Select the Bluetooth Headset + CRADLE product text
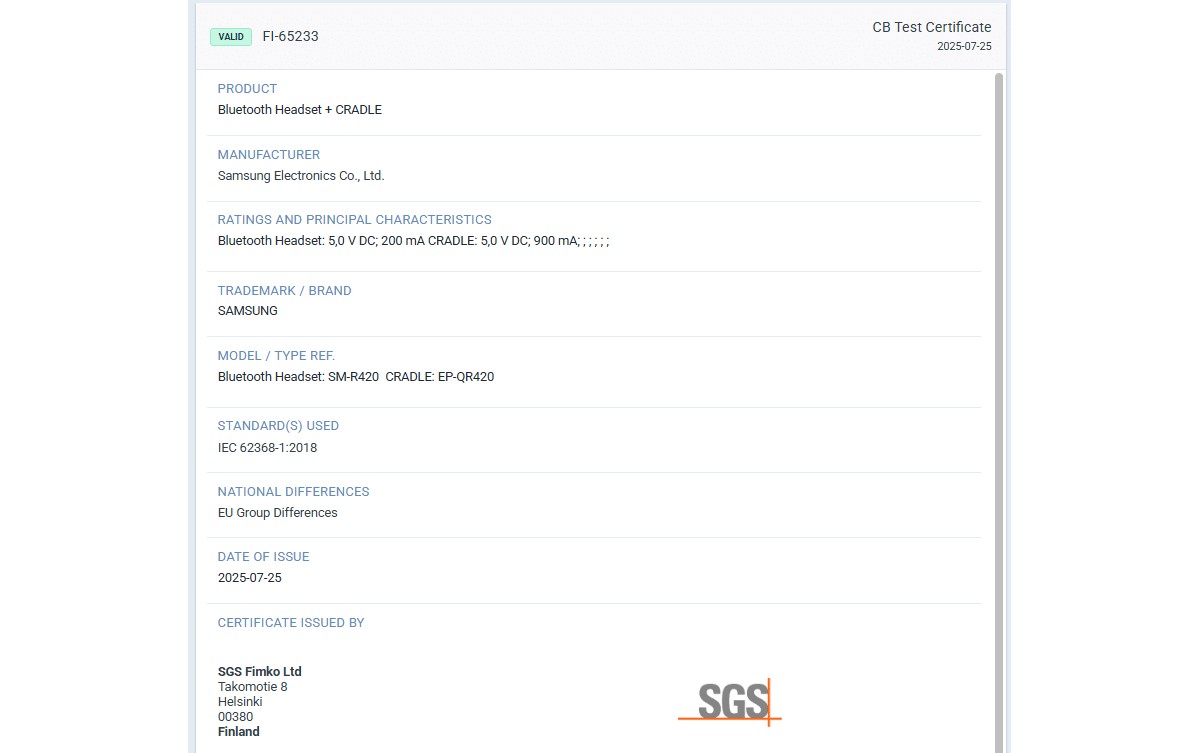Screen dimensions: 1200x753 click(299, 110)
